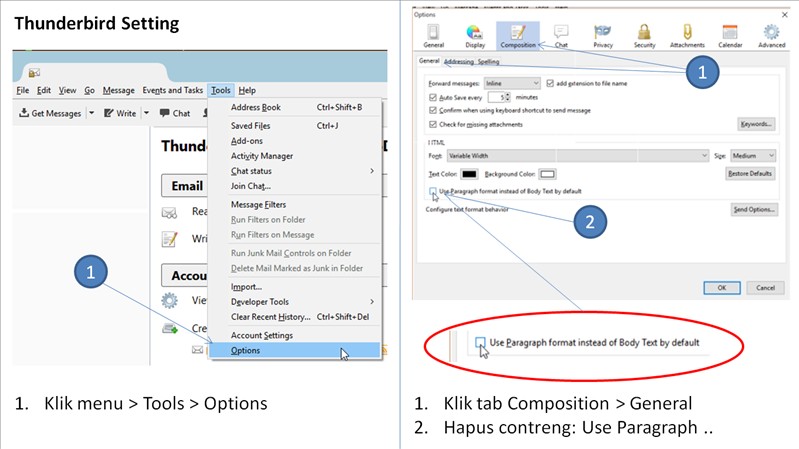Choose Activity Manager menu entry
This screenshot has width=799, height=449.
click(295, 156)
